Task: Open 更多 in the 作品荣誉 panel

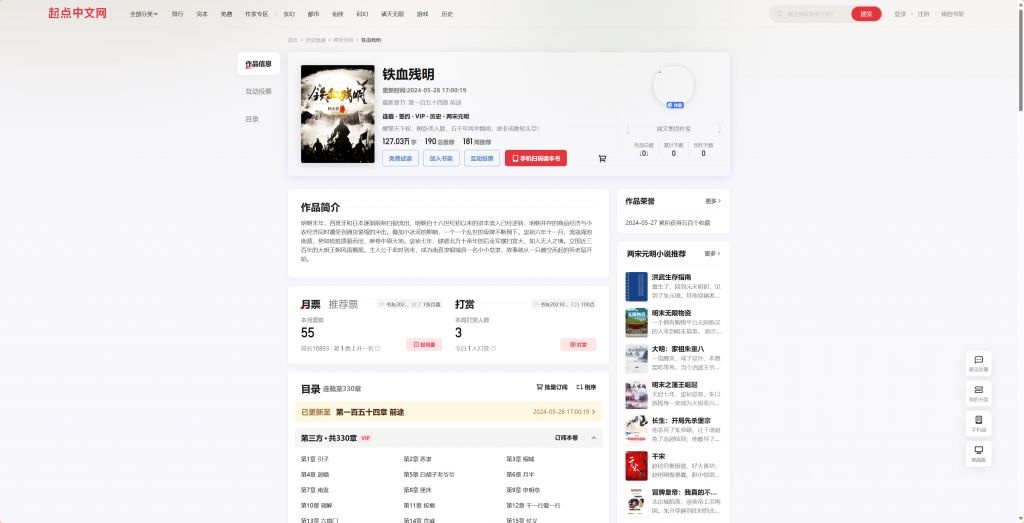Action: [713, 201]
